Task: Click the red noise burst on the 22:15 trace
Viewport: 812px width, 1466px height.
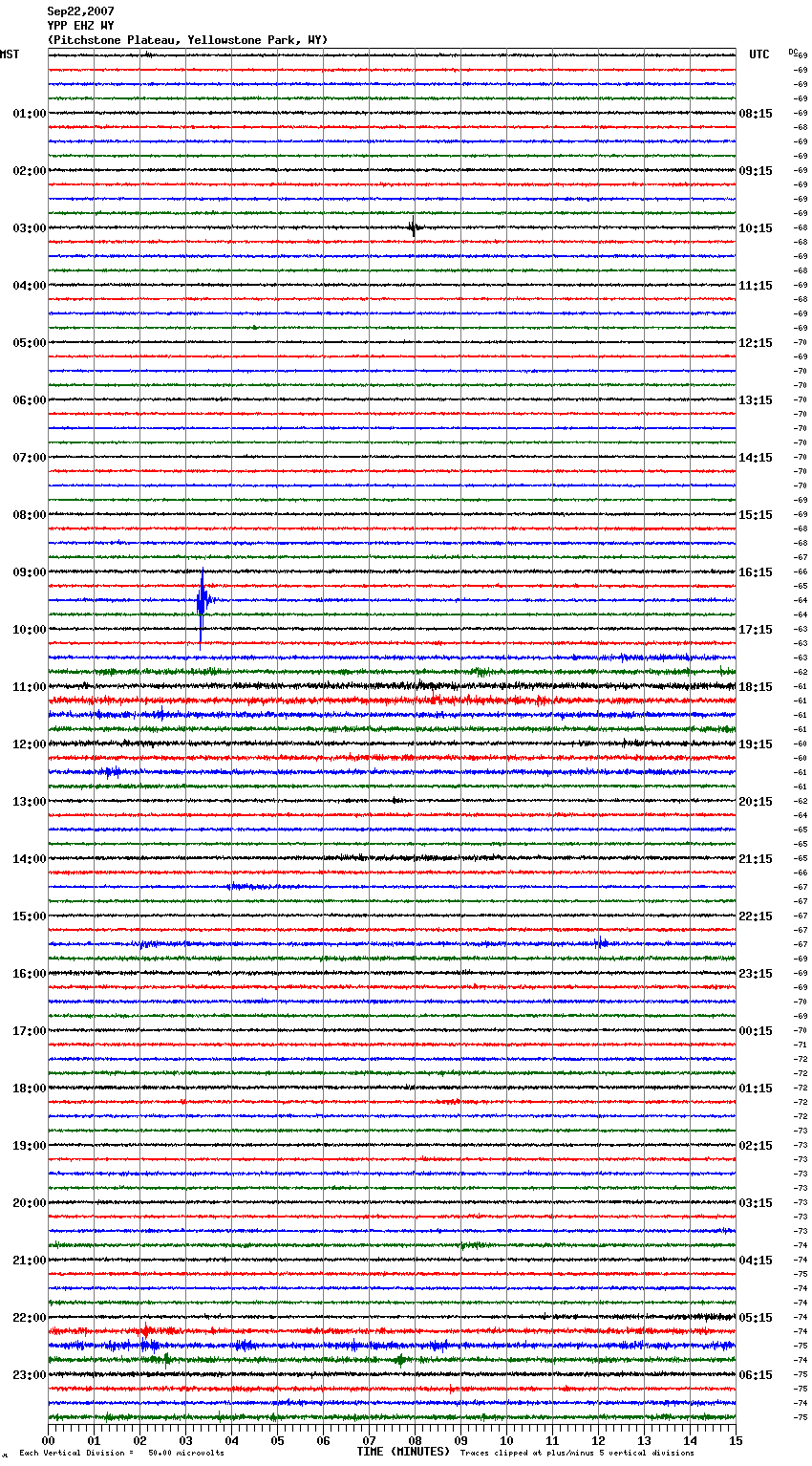Action: point(145,1330)
